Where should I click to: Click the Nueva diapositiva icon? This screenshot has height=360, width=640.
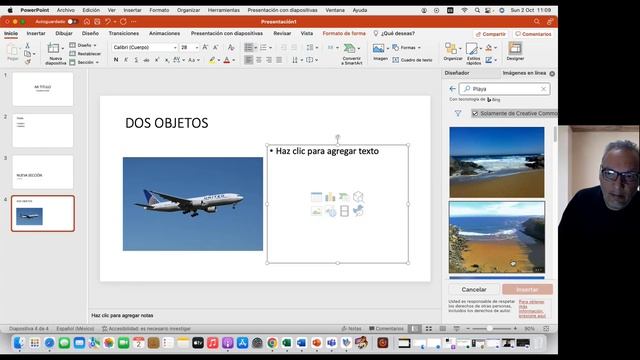click(53, 48)
